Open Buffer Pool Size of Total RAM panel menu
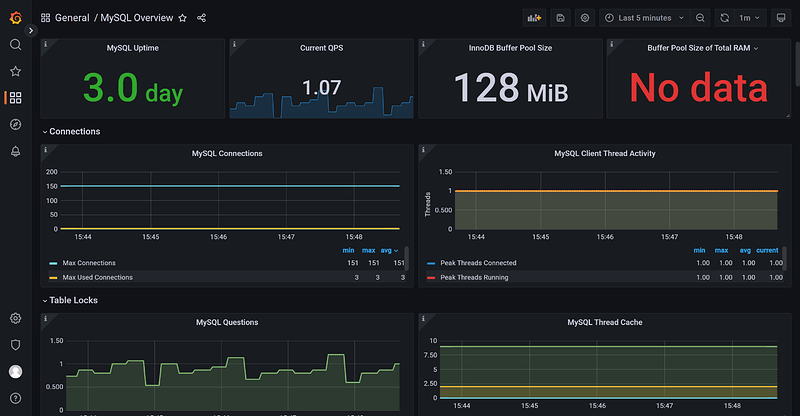 click(x=756, y=48)
